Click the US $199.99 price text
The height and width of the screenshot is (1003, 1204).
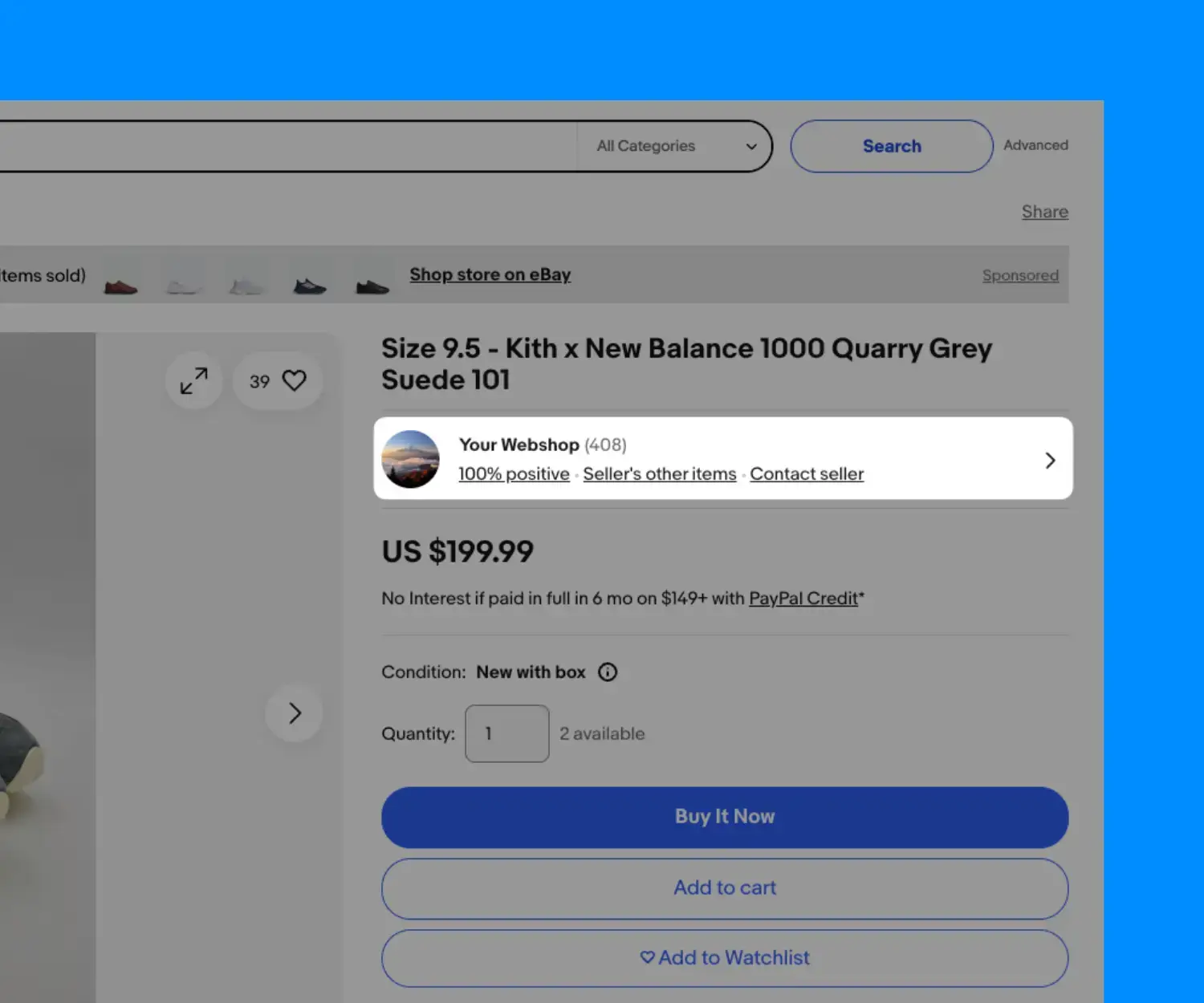click(x=458, y=551)
